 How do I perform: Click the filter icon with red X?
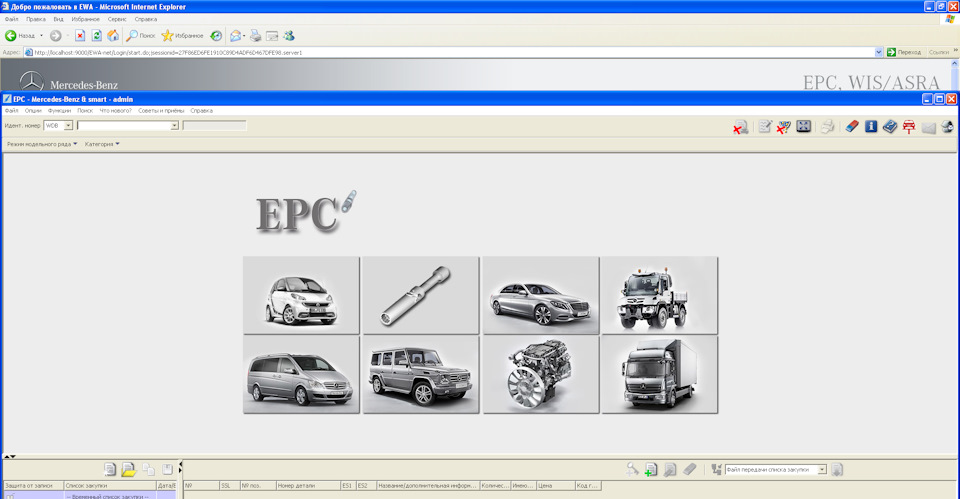(x=784, y=127)
